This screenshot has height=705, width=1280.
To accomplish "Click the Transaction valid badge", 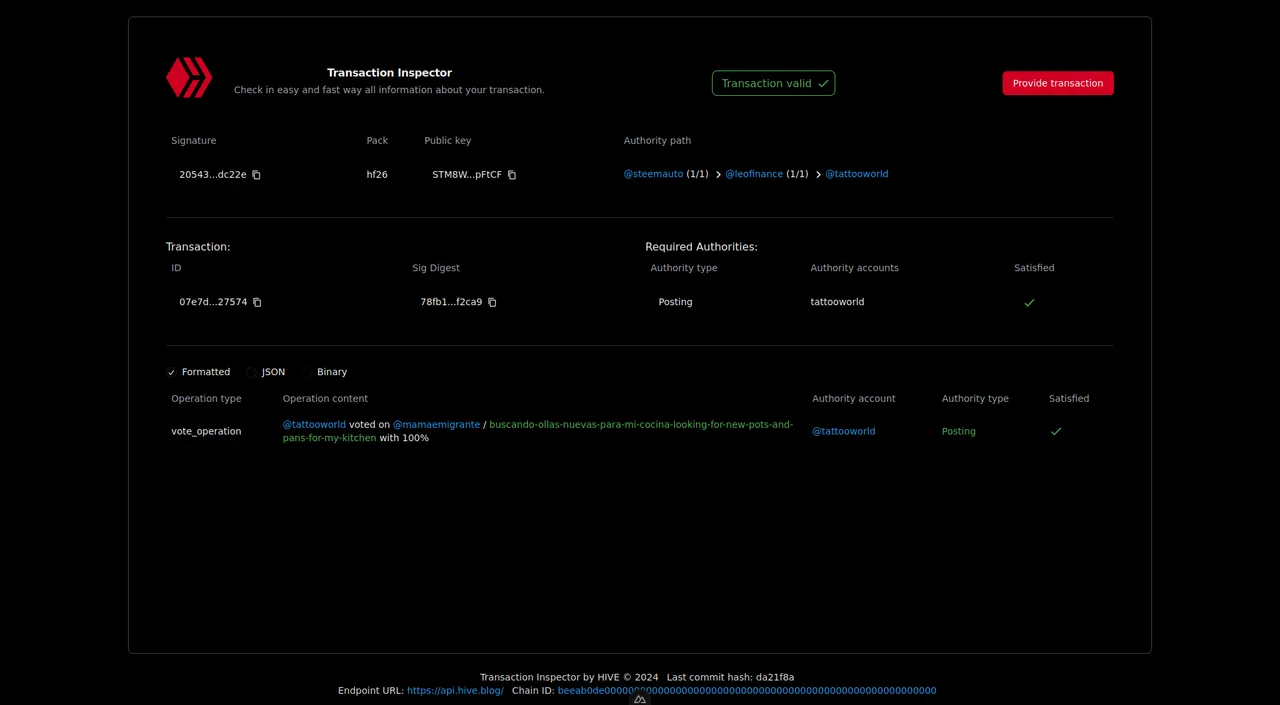I will tap(773, 83).
